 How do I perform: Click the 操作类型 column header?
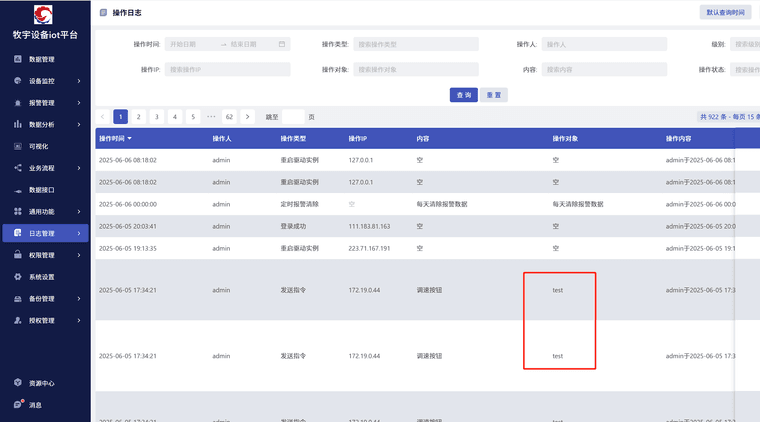click(x=293, y=139)
